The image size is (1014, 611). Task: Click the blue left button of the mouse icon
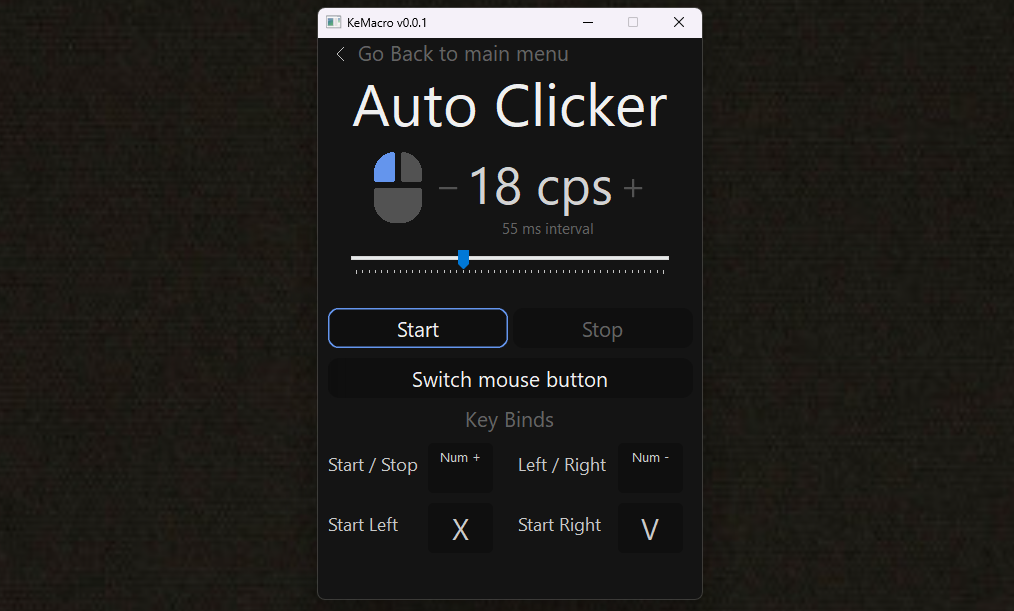386,169
